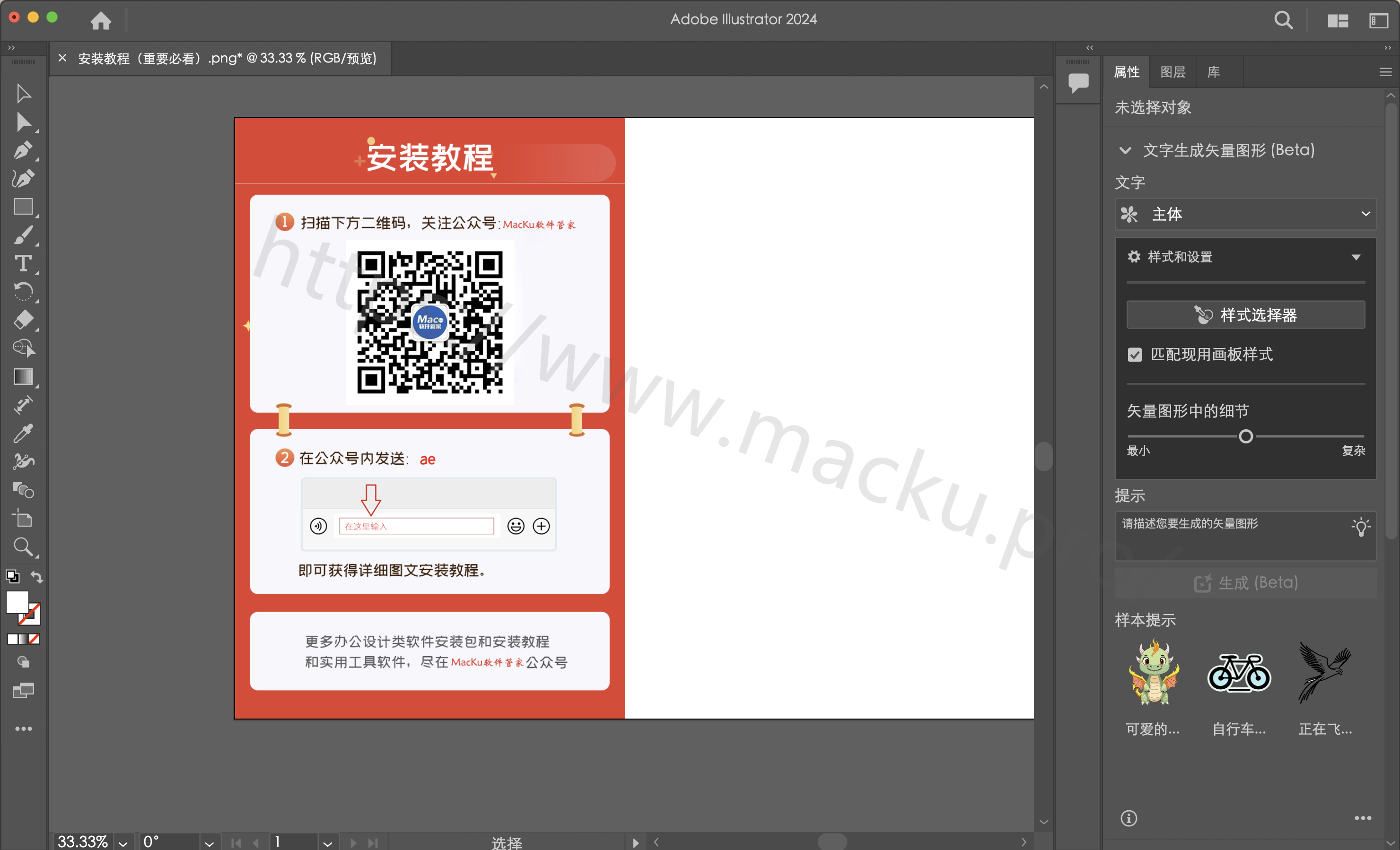Open the Arrange Documents icon
The image size is (1400, 850).
point(1338,21)
